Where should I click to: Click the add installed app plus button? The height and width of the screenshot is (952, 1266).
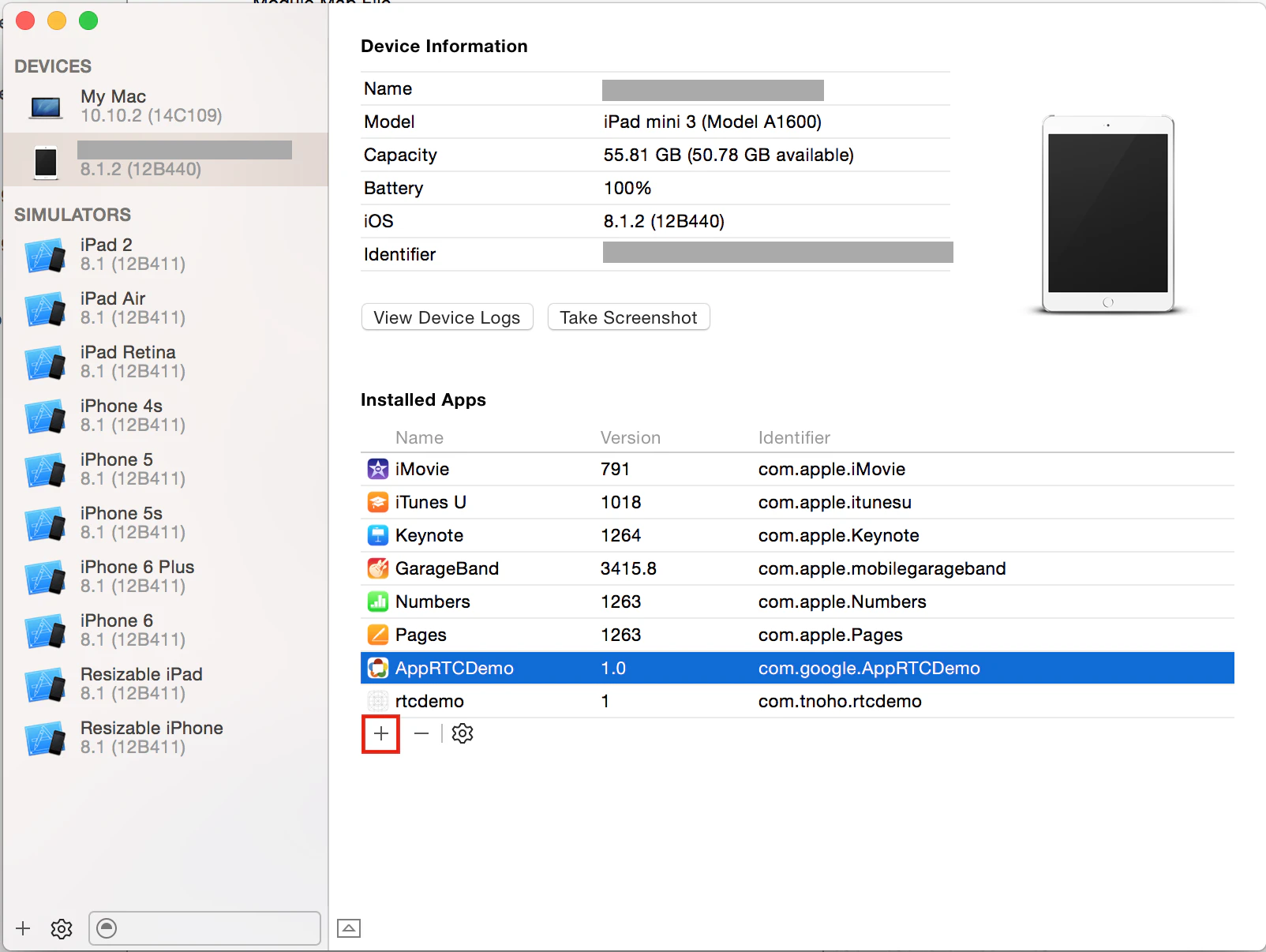point(381,734)
